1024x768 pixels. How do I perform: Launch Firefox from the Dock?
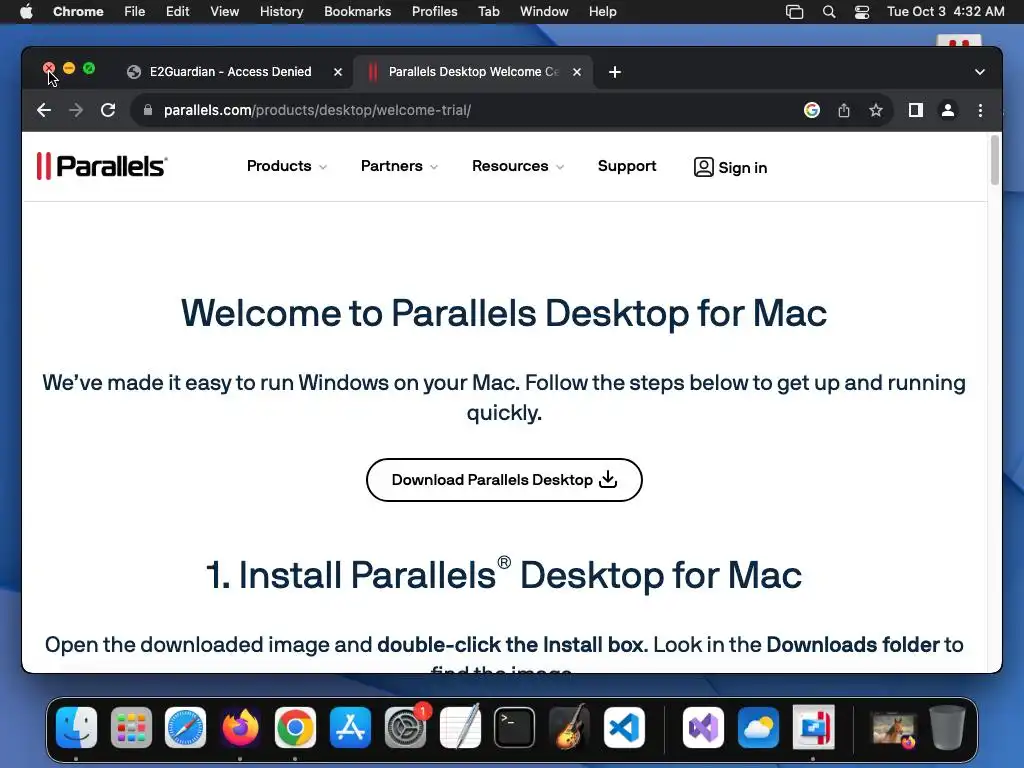[240, 728]
